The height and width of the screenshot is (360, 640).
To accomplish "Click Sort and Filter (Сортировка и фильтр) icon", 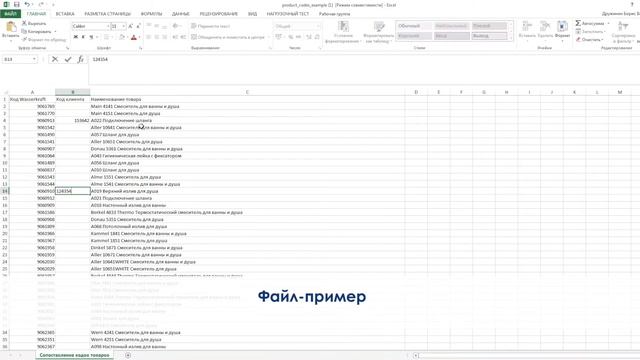I will click(x=623, y=27).
